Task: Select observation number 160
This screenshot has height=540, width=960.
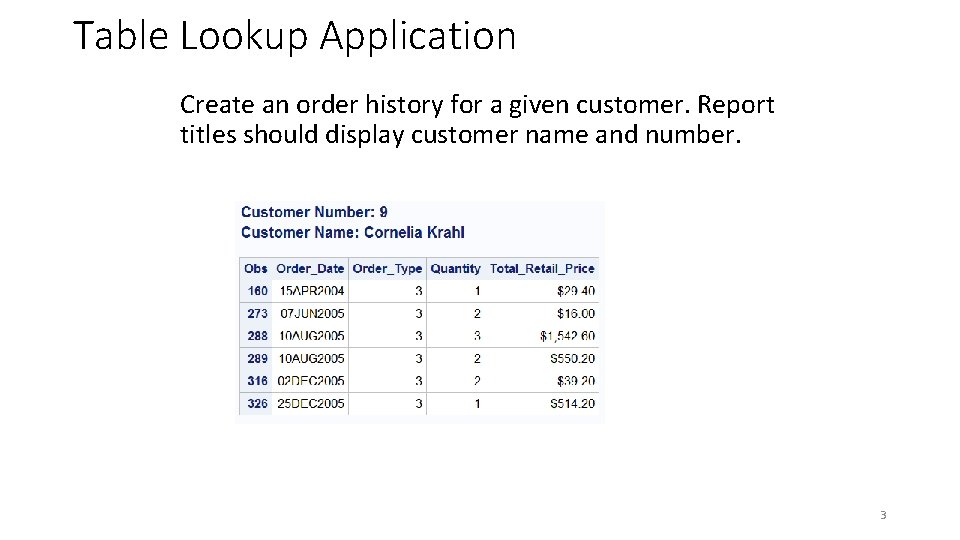Action: (257, 291)
